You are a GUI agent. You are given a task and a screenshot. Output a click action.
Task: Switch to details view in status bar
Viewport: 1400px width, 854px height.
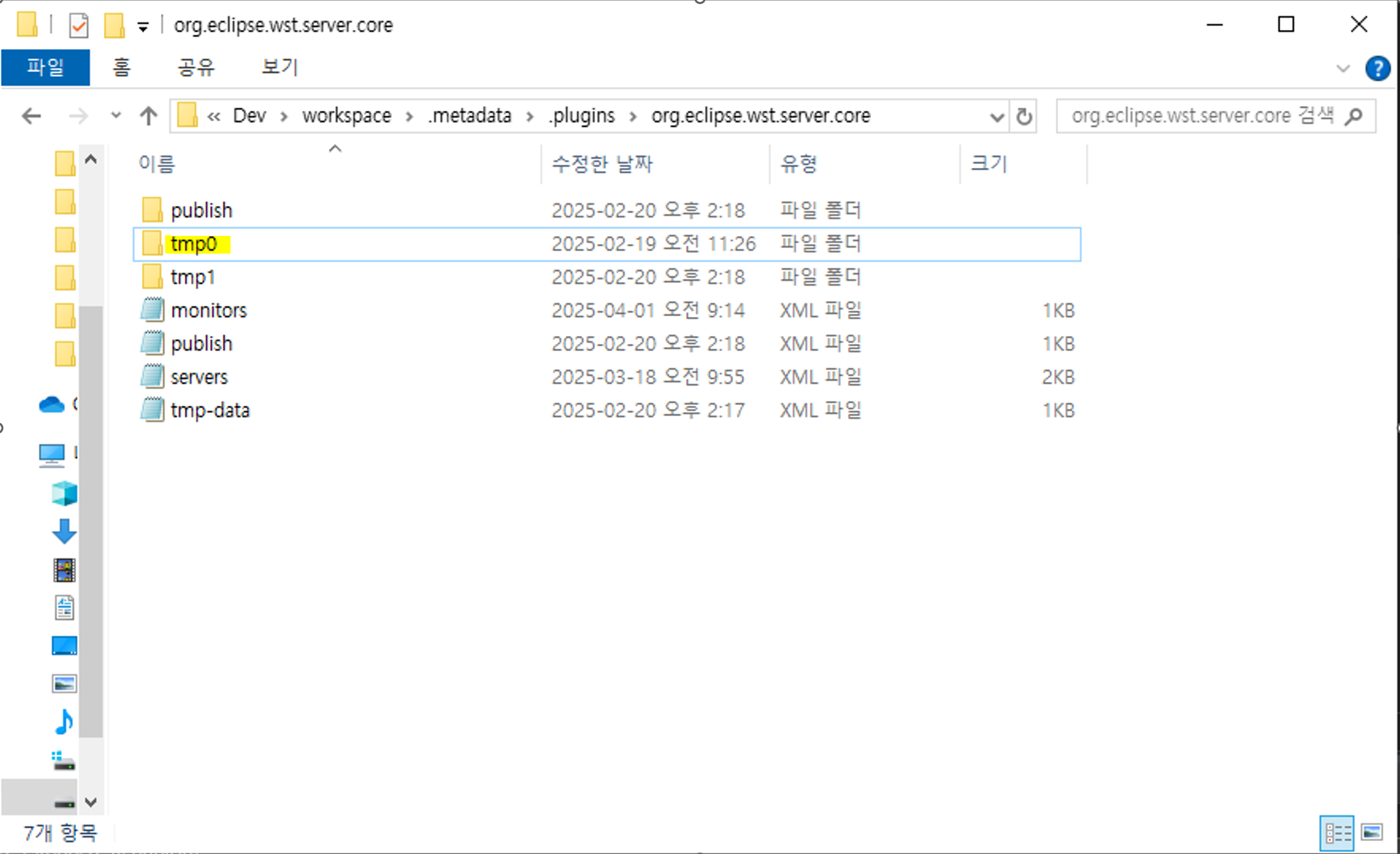click(x=1337, y=832)
